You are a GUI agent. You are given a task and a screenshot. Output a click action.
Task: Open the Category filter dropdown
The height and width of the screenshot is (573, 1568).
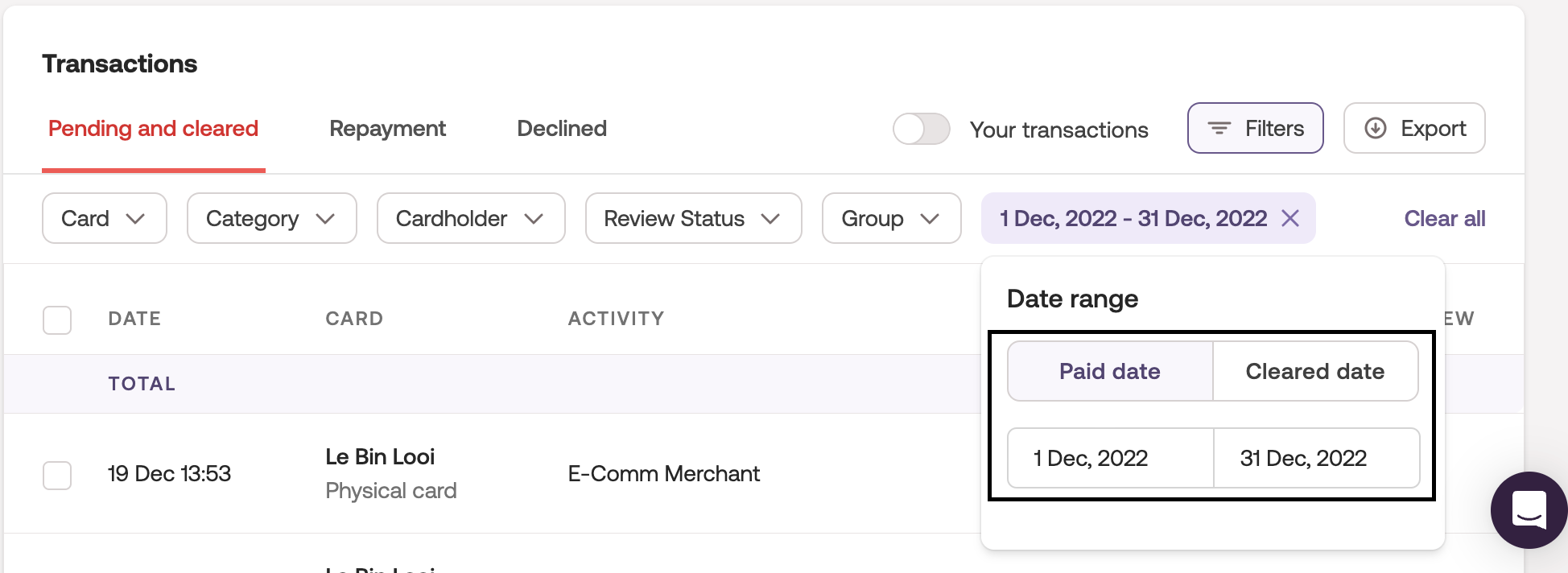271,218
